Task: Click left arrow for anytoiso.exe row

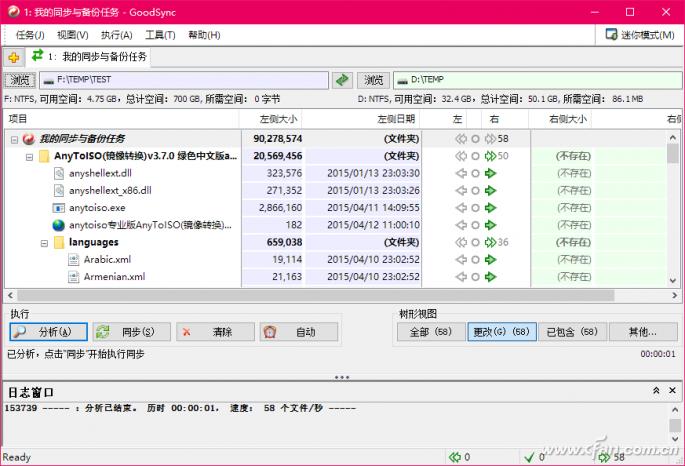Action: pyautogui.click(x=461, y=208)
